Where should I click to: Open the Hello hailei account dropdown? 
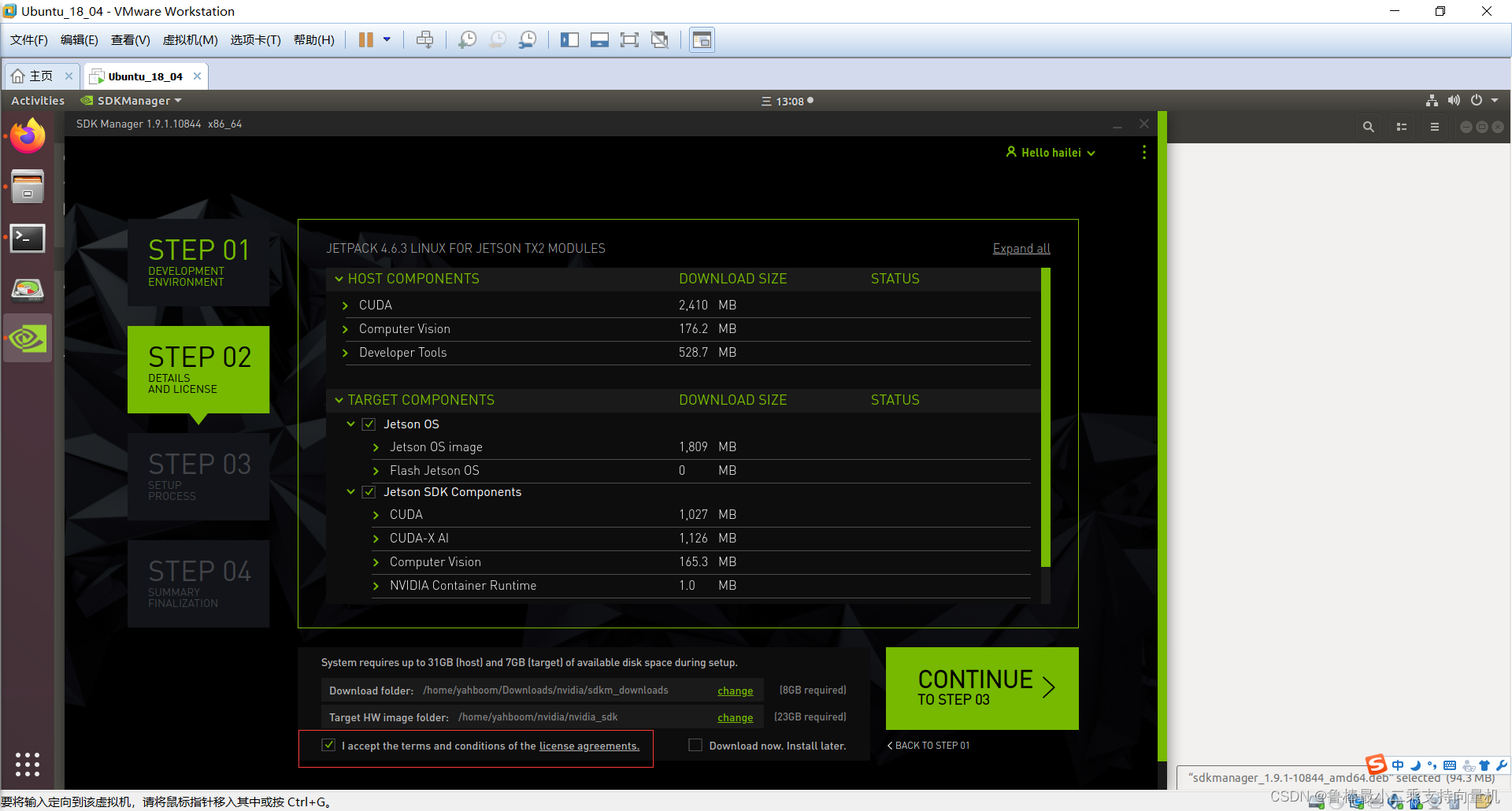[1051, 153]
